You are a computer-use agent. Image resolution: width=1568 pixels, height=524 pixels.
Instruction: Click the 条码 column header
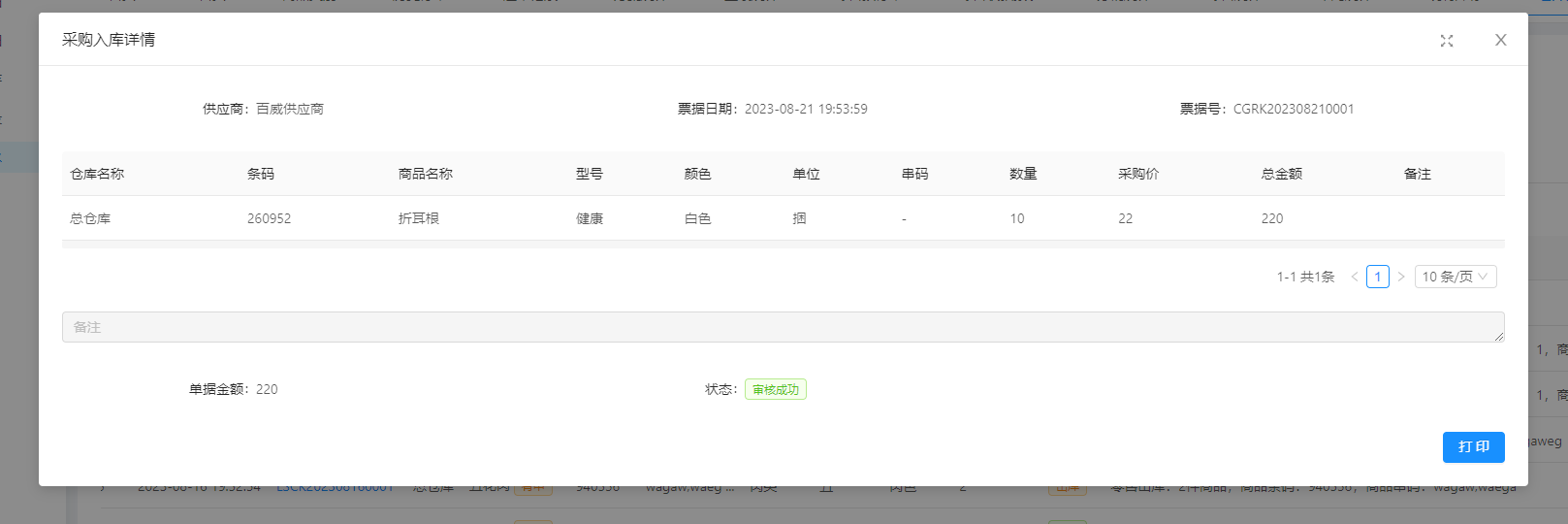(x=261, y=174)
